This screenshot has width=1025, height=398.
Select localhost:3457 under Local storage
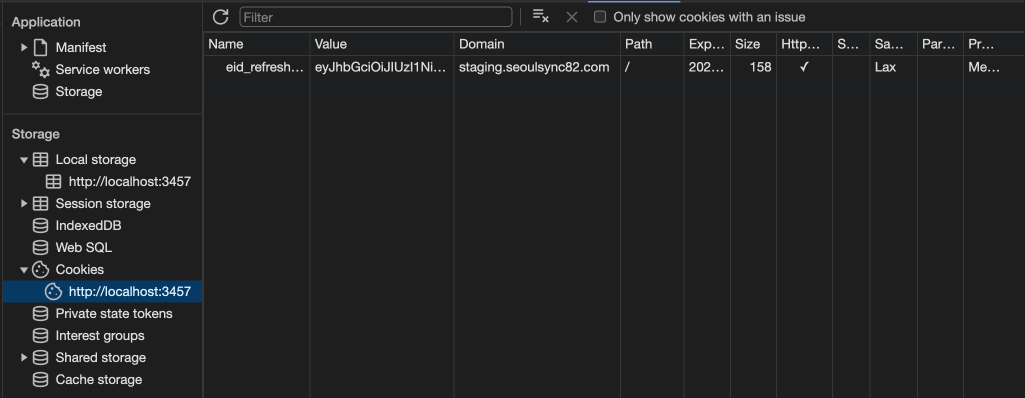tap(130, 182)
